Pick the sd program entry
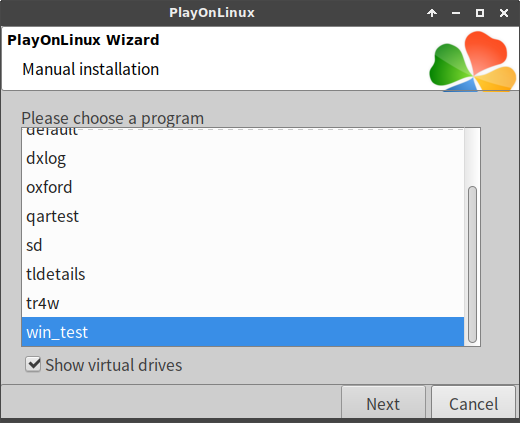The width and height of the screenshot is (520, 423). [x=243, y=245]
